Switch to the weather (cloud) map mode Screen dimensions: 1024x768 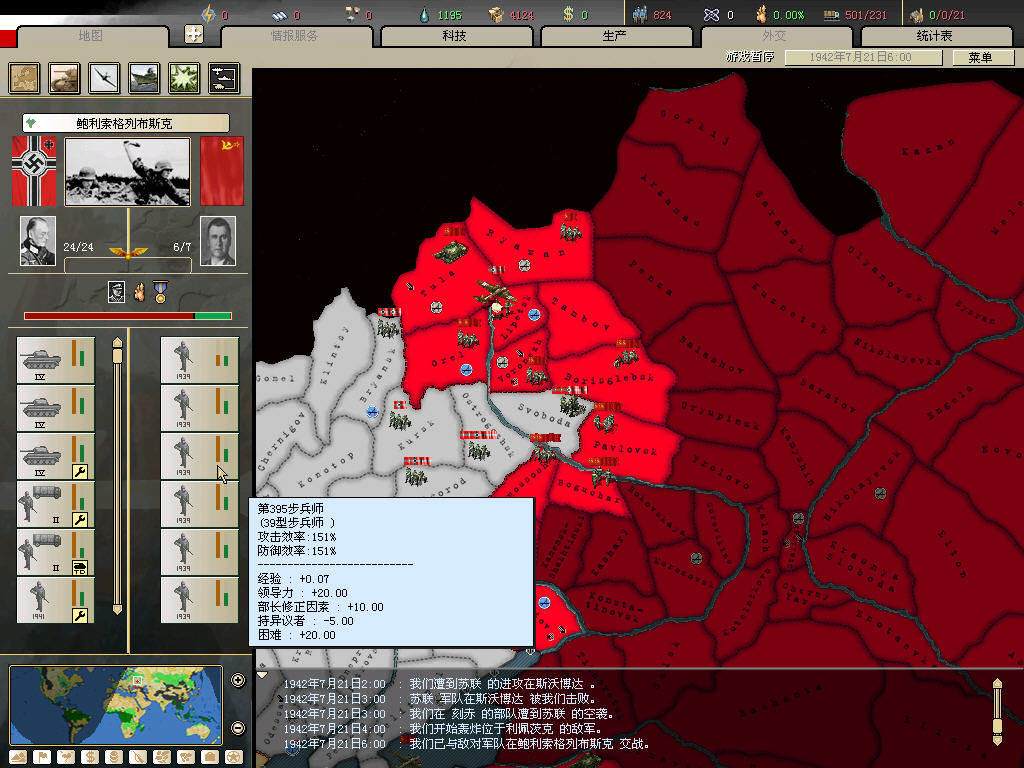click(x=66, y=757)
